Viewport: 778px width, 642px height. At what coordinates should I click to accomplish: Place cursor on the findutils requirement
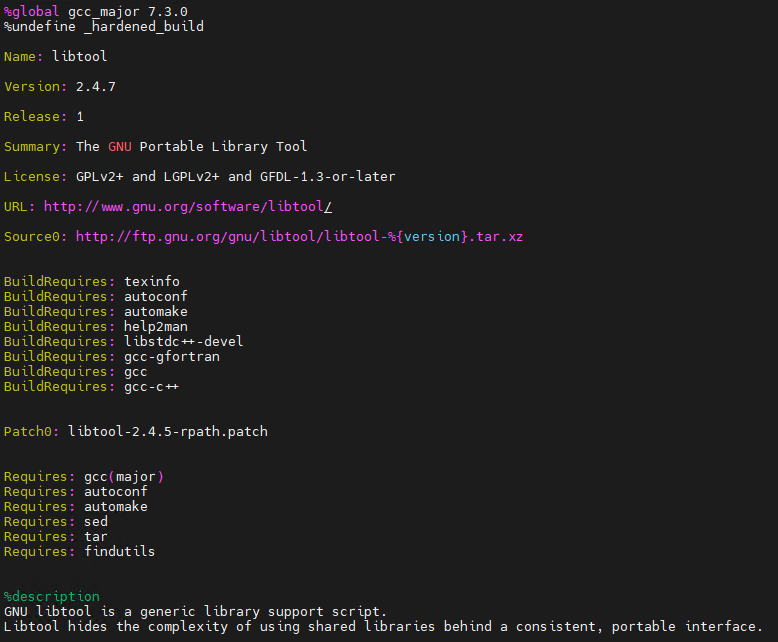point(119,551)
